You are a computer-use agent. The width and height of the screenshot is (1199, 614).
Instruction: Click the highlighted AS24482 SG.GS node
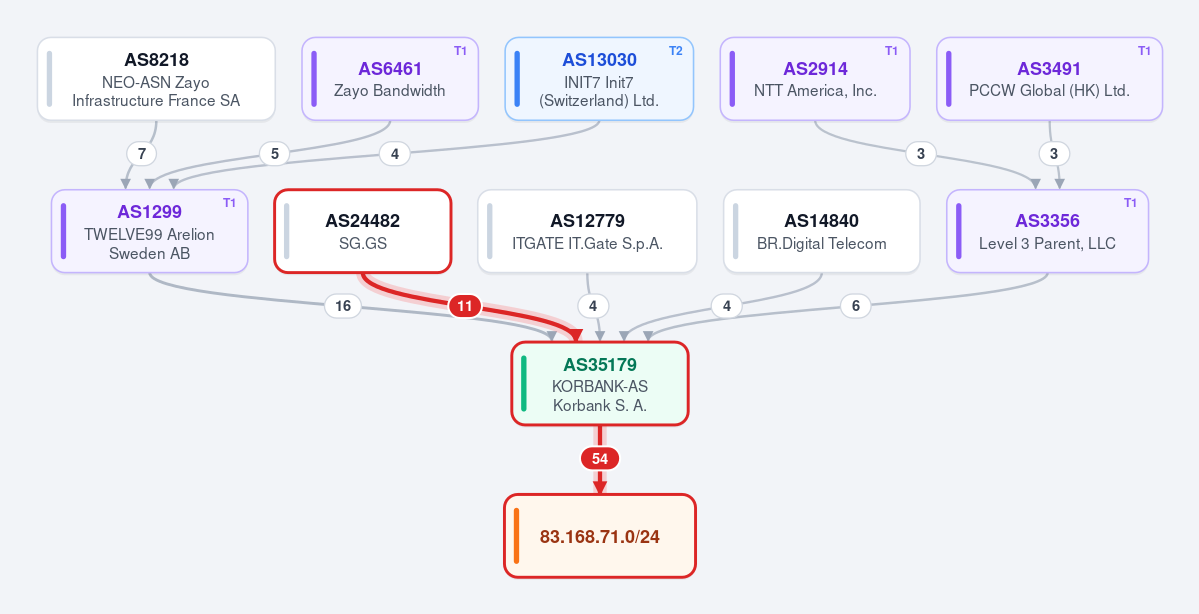pyautogui.click(x=362, y=231)
